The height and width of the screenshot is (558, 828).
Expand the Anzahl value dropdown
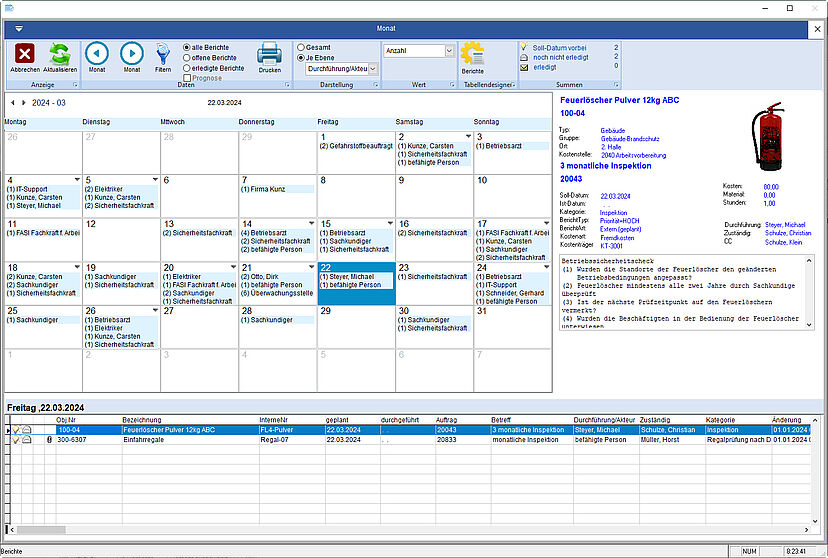(449, 50)
